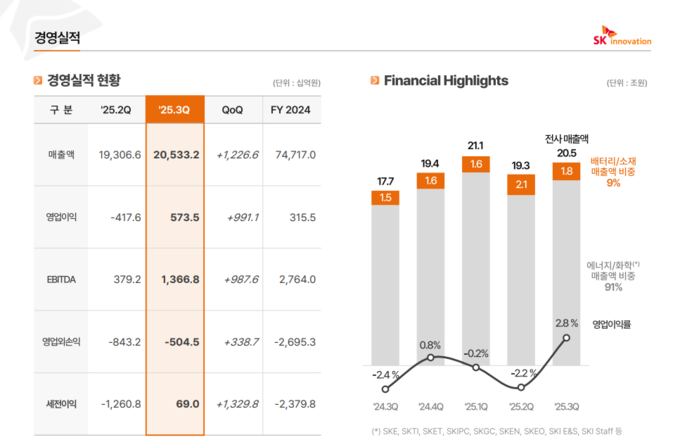Image resolution: width=680 pixels, height=447 pixels.
Task: Click the FY 2024 column header
Action: pos(292,110)
